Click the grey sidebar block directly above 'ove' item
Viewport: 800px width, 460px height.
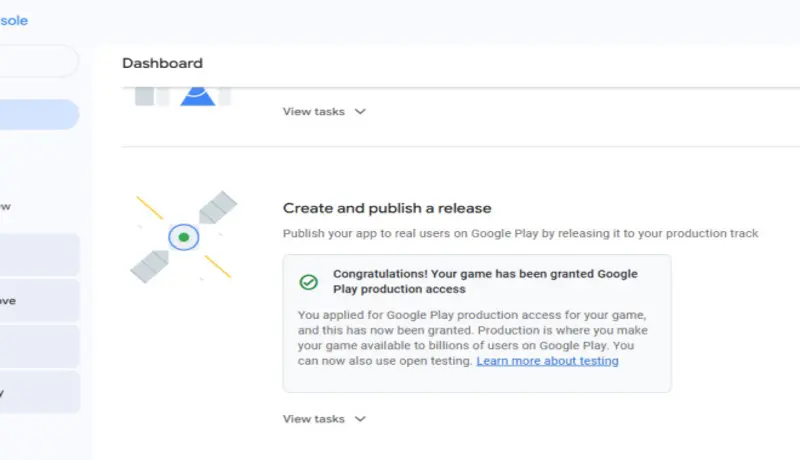tap(38, 255)
